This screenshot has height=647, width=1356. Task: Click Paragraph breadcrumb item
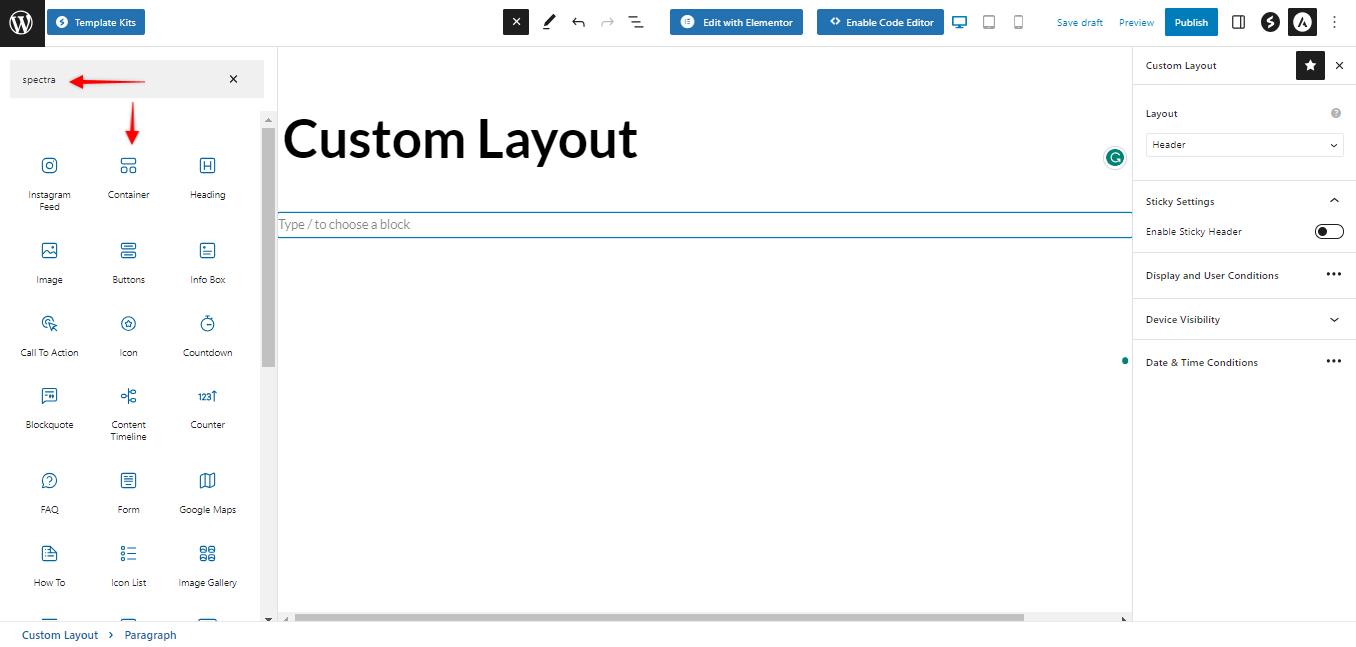tap(150, 635)
